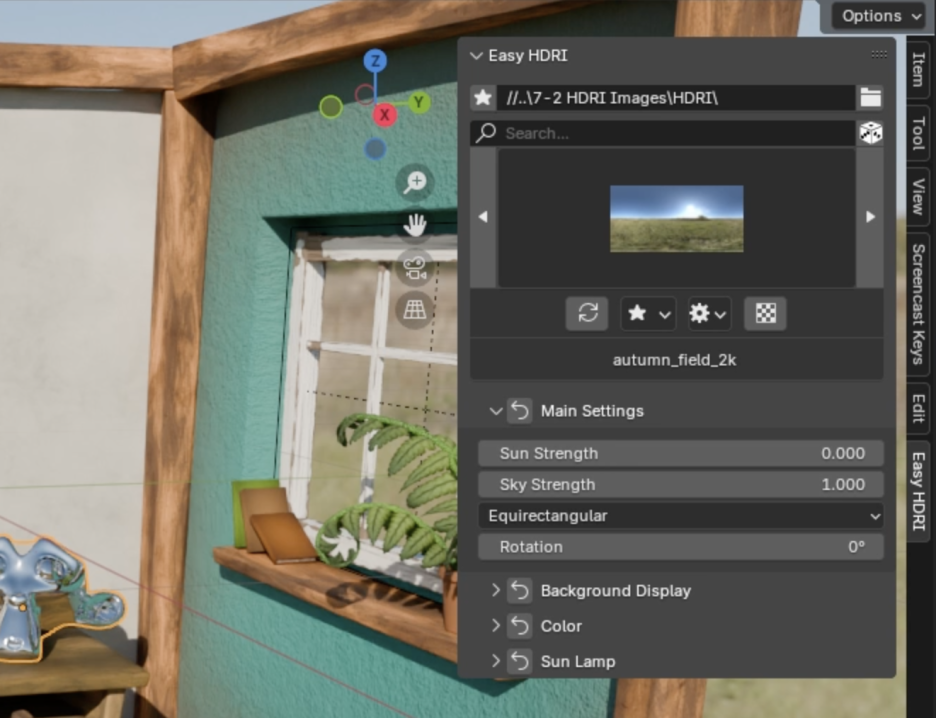Screen dimensions: 936x718
Task: Expand the Background Display section
Action: click(495, 590)
